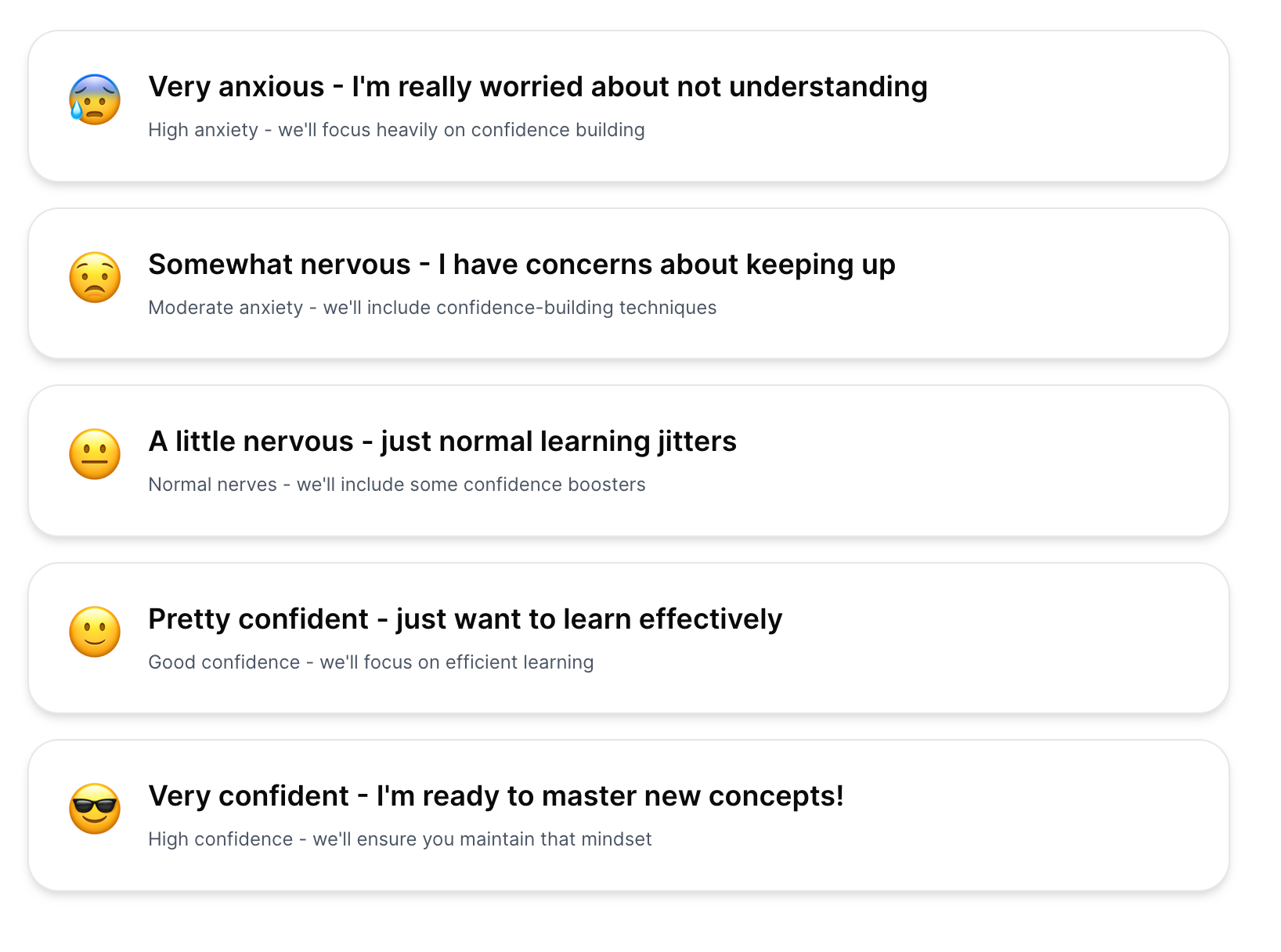The height and width of the screenshot is (952, 1281).
Task: Click the sunglasses face emoji
Action: point(95,809)
